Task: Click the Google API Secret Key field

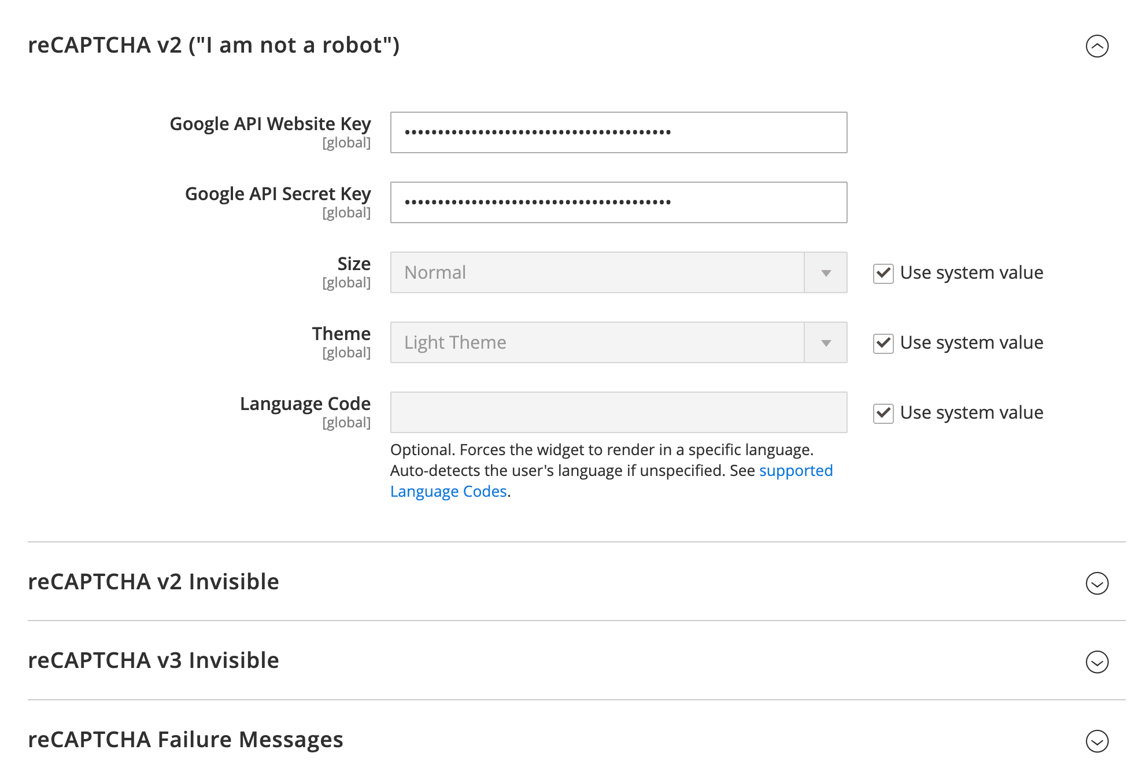Action: click(618, 202)
